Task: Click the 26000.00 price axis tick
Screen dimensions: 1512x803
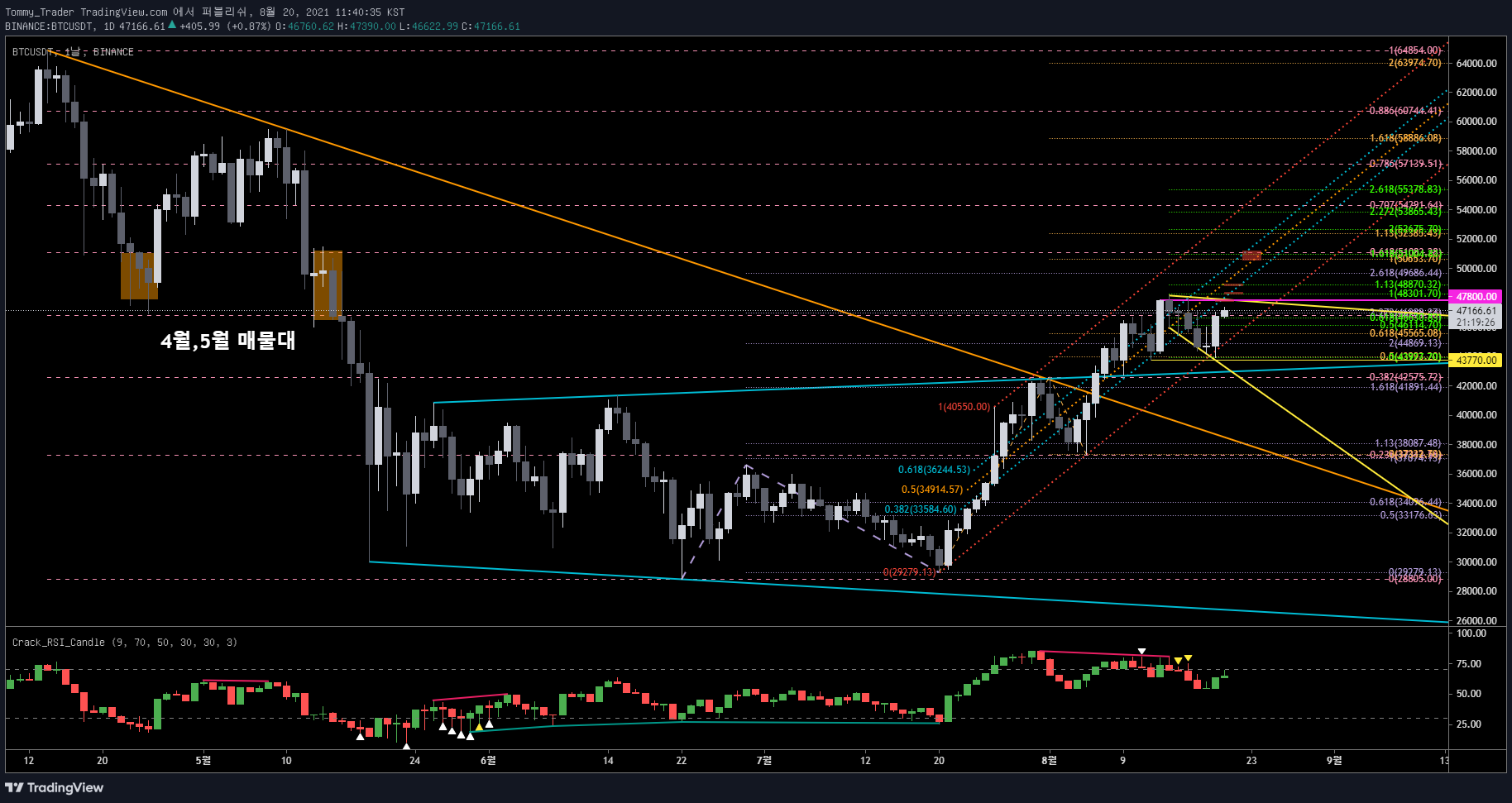Action: (x=1476, y=620)
